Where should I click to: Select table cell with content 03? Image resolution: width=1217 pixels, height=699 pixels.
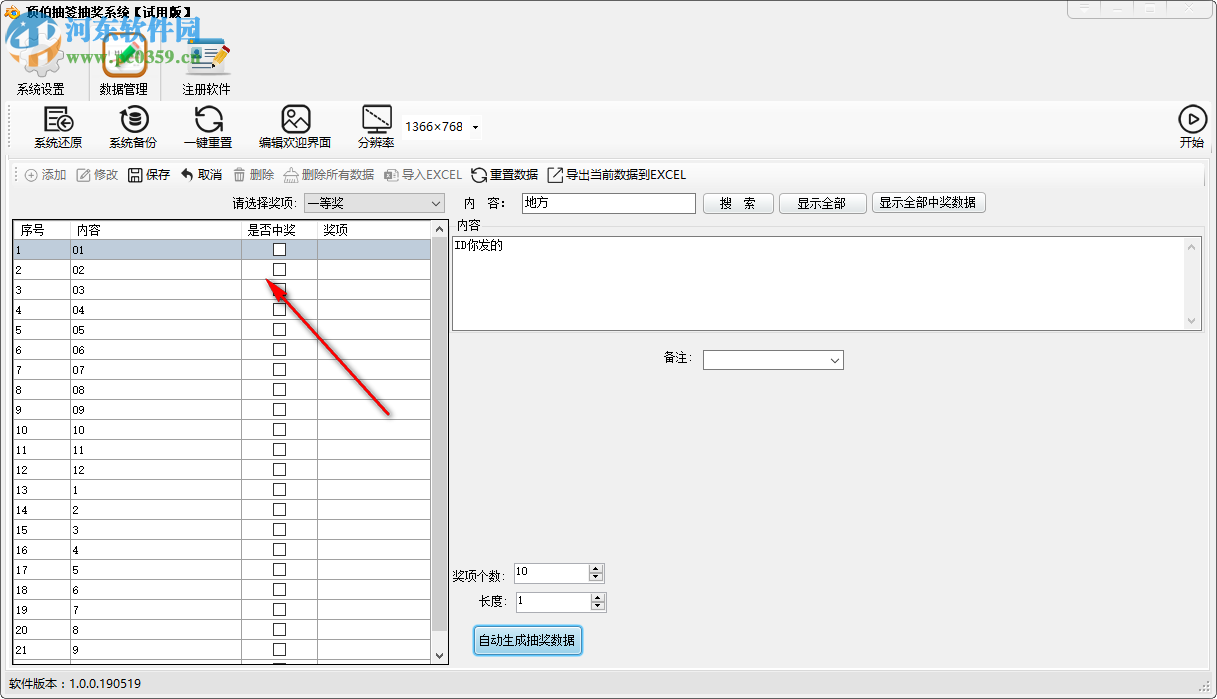(156, 290)
